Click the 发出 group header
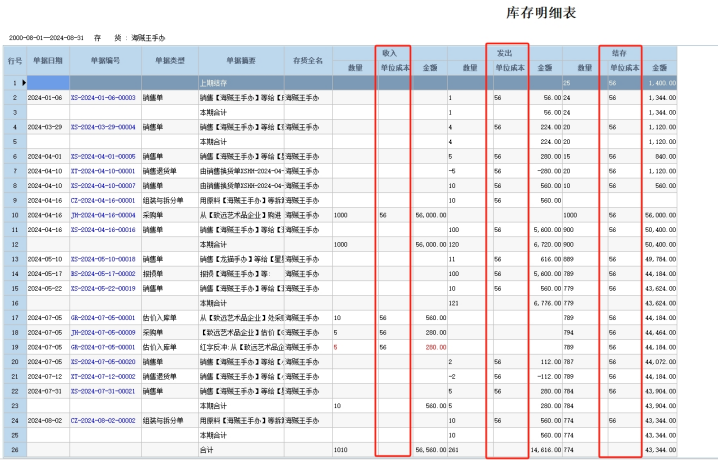 click(505, 53)
